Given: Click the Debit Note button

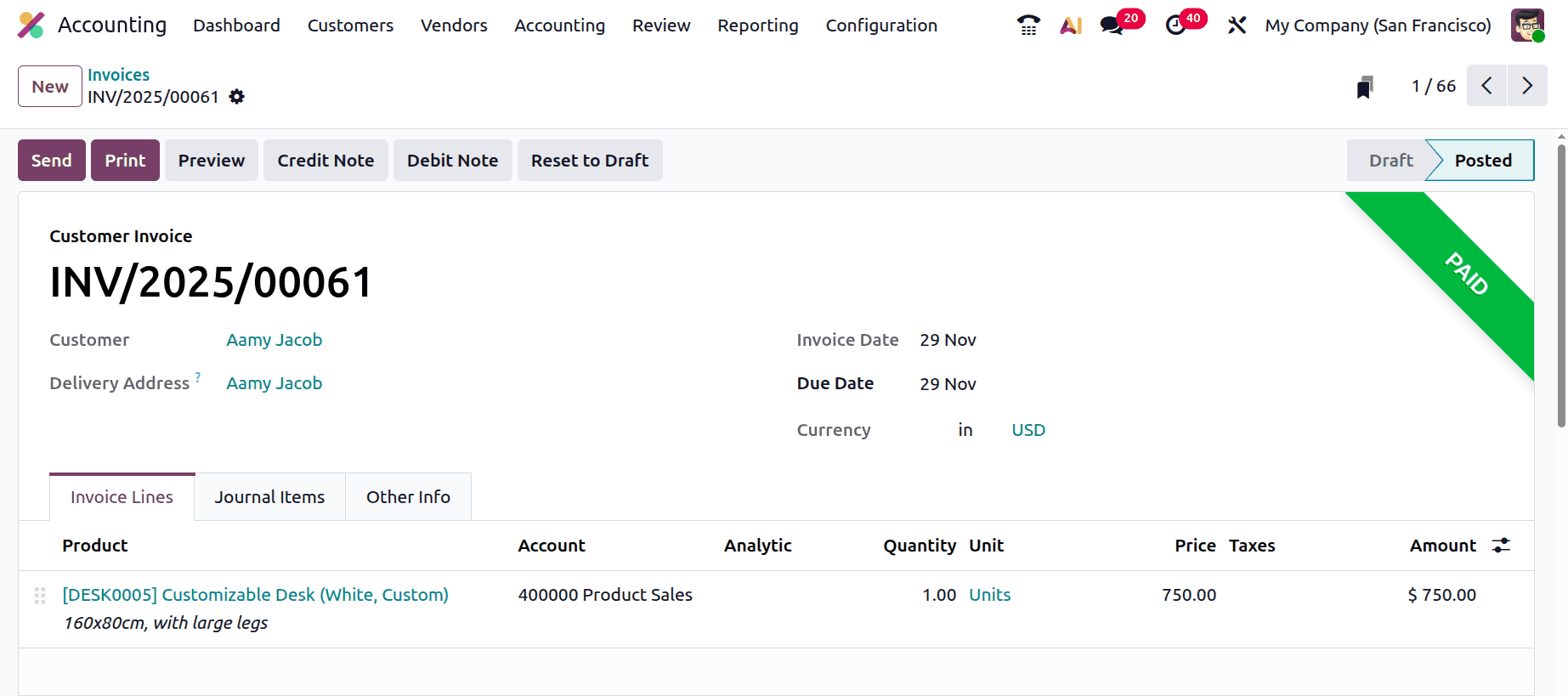Looking at the screenshot, I should pos(452,161).
